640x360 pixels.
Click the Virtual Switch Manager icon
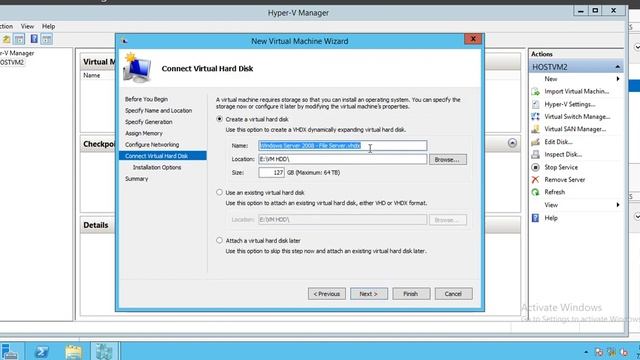(x=536, y=117)
